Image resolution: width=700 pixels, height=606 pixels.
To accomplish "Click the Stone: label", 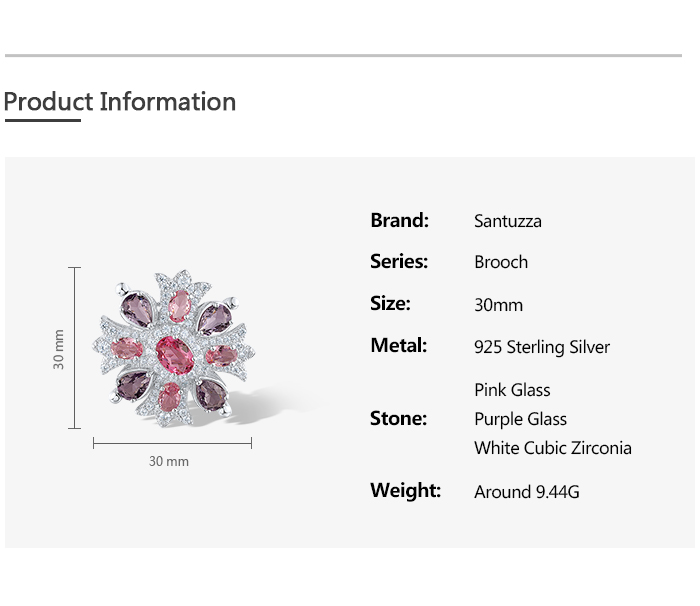I will click(398, 418).
